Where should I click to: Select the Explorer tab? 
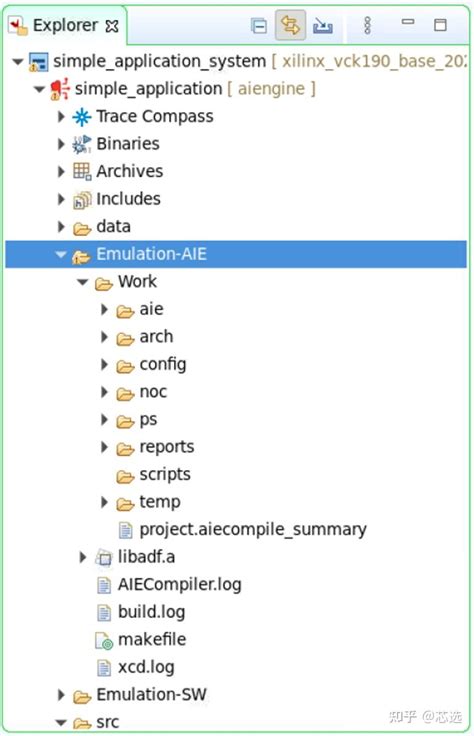point(65,25)
